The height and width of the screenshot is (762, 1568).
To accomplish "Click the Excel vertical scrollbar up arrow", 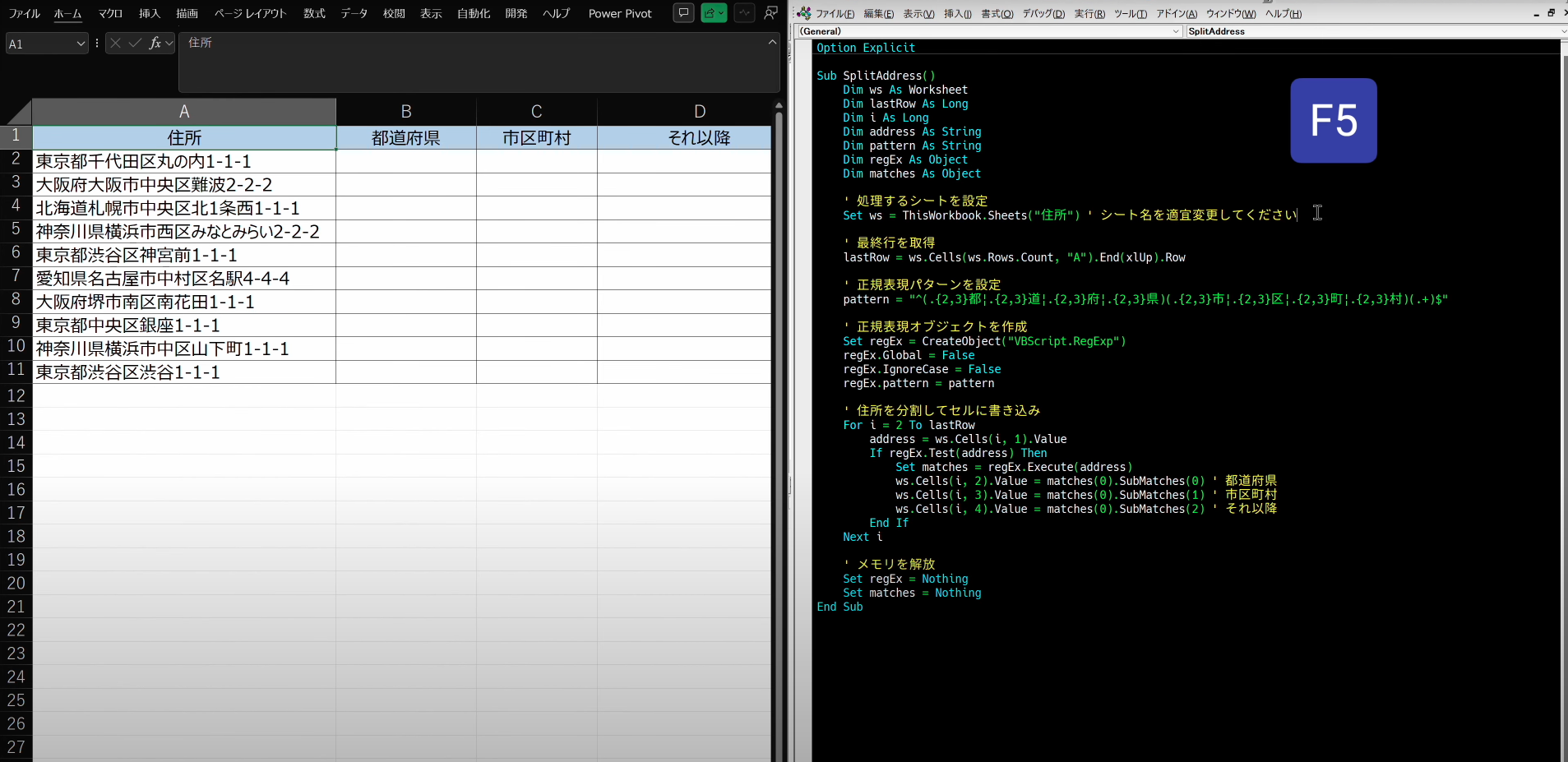I will 778,106.
